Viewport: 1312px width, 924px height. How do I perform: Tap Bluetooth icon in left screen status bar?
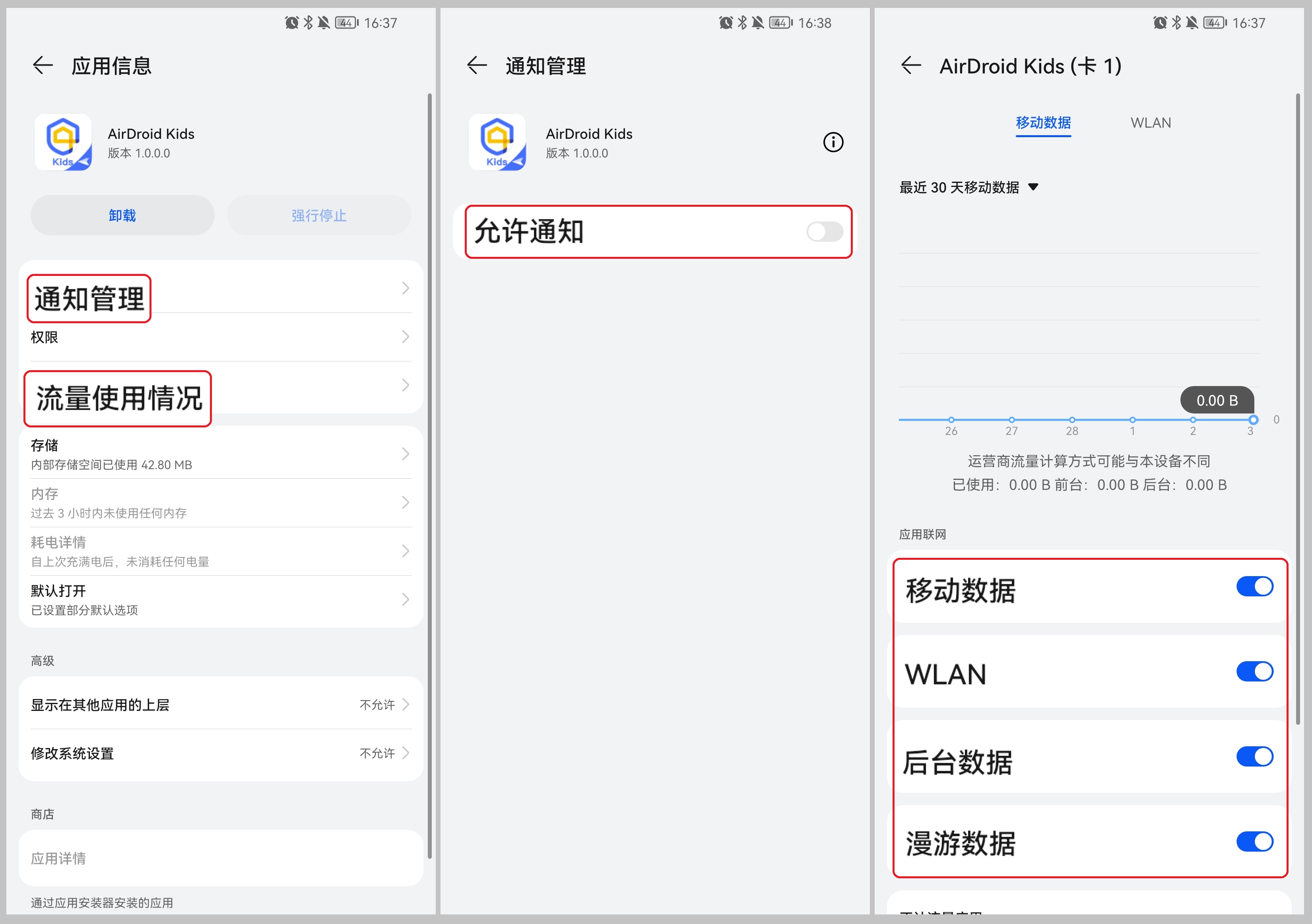click(309, 23)
